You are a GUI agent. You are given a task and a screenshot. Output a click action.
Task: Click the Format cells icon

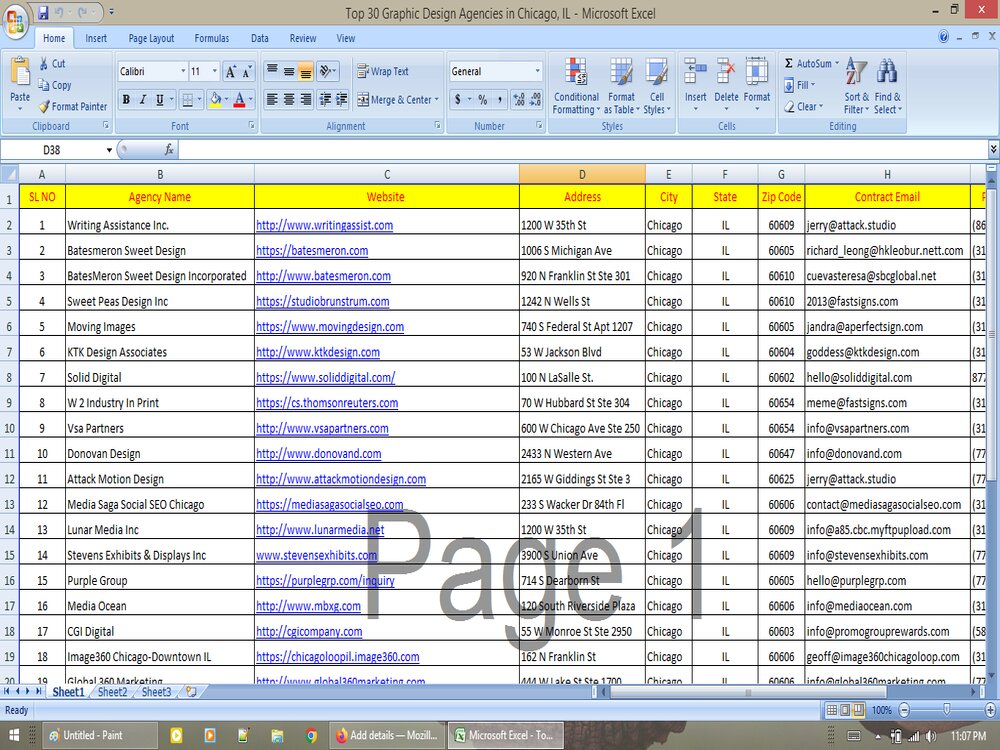[x=756, y=71]
